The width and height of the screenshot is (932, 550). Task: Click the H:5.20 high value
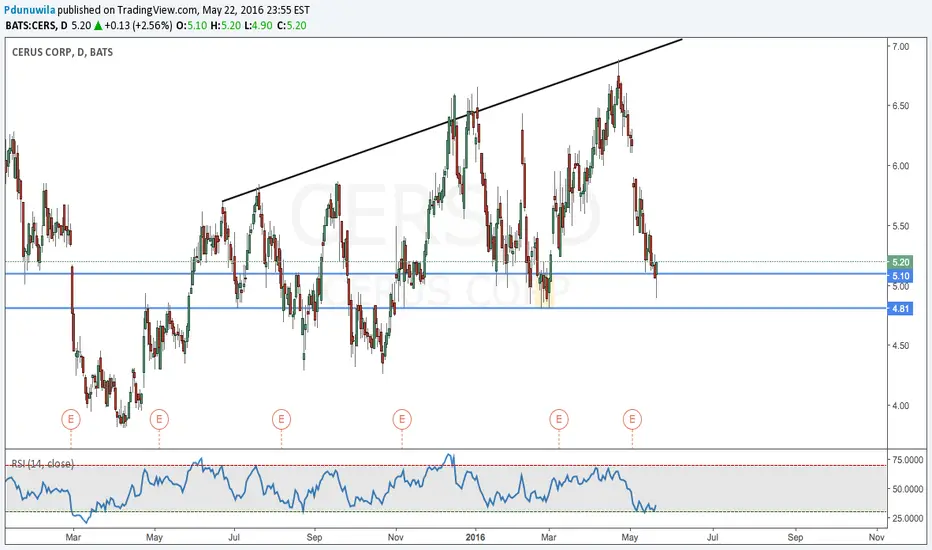[226, 26]
